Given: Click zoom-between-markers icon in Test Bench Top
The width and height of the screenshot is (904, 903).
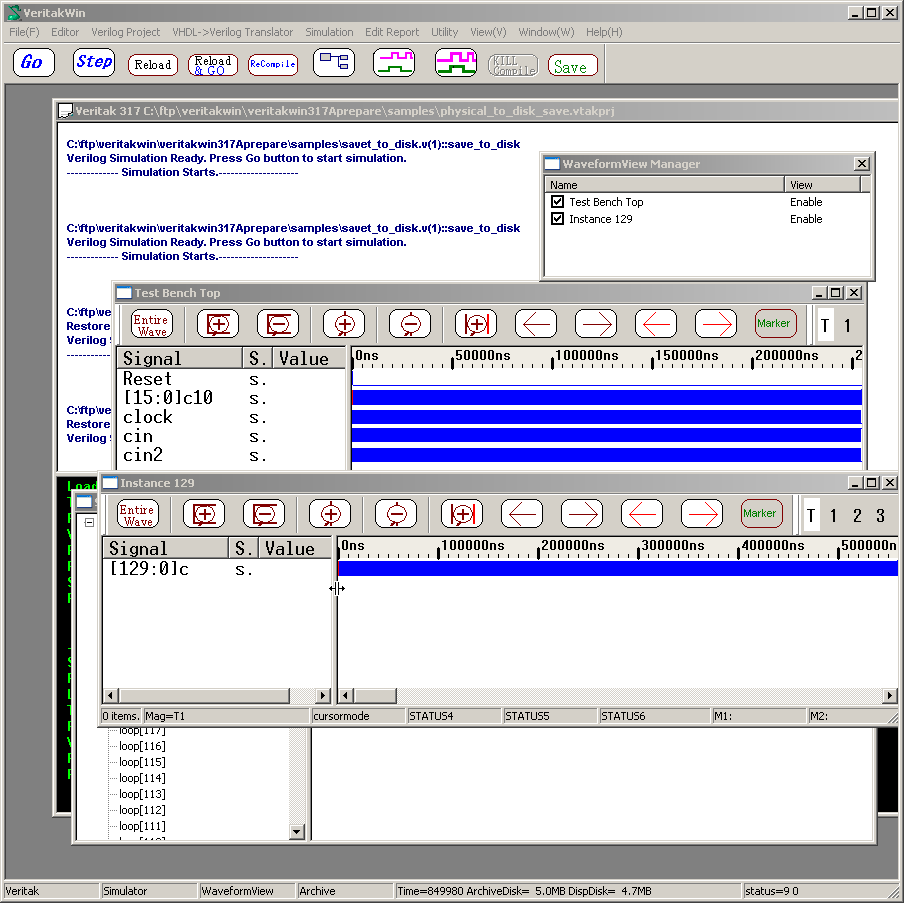Looking at the screenshot, I should [476, 323].
